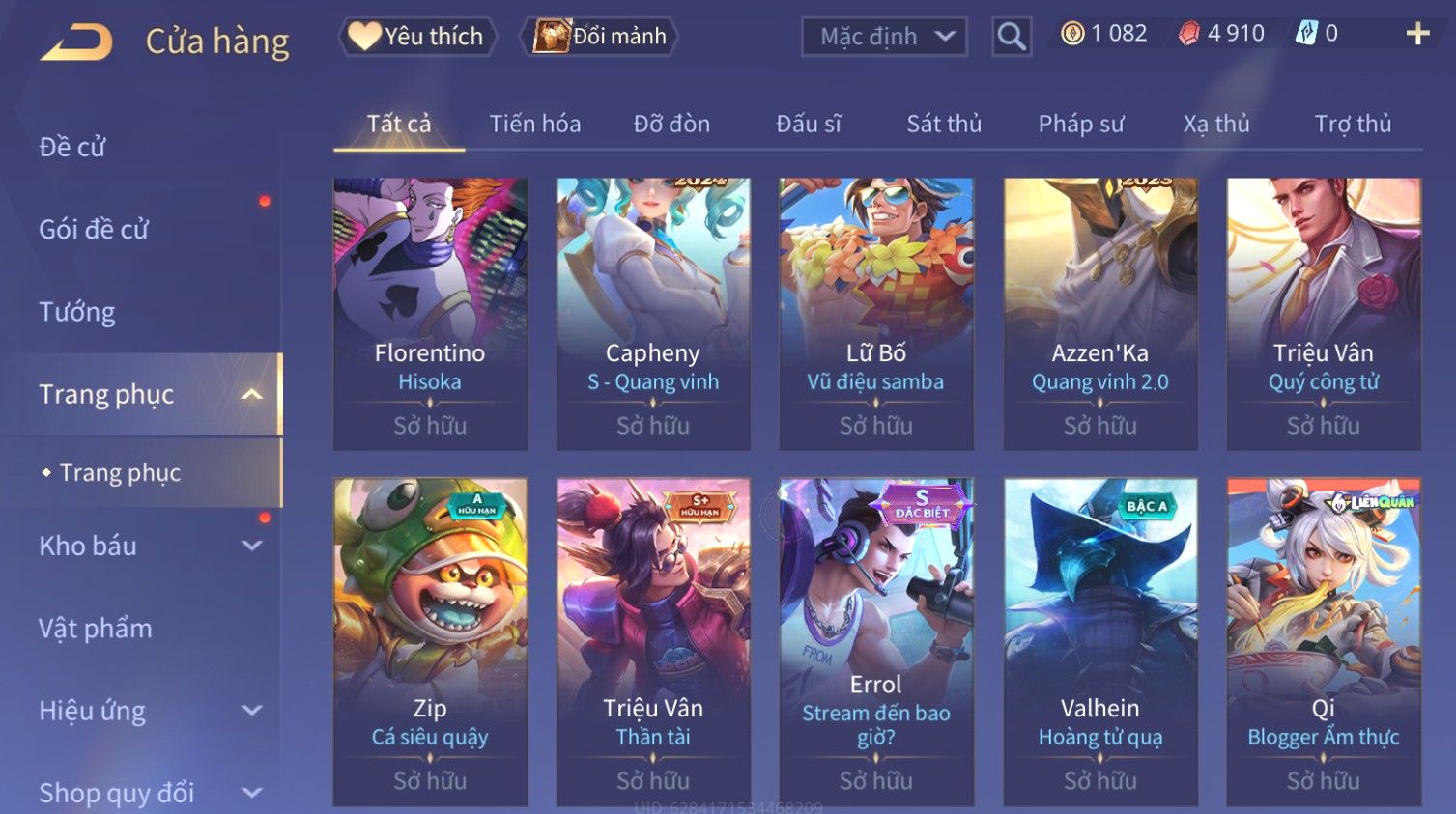Expand the Hiệu ứng sidebar section
This screenshot has height=814, width=1456.
click(251, 711)
